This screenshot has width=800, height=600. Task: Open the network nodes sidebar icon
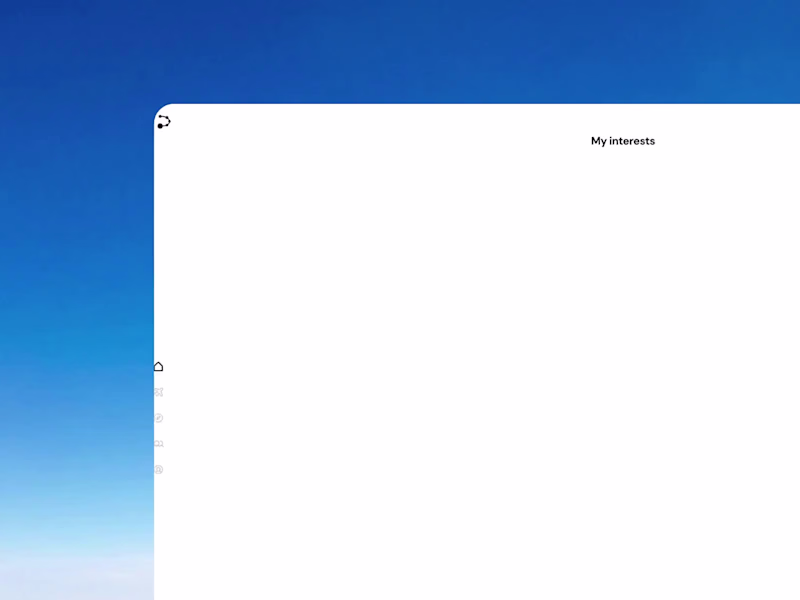point(159,392)
